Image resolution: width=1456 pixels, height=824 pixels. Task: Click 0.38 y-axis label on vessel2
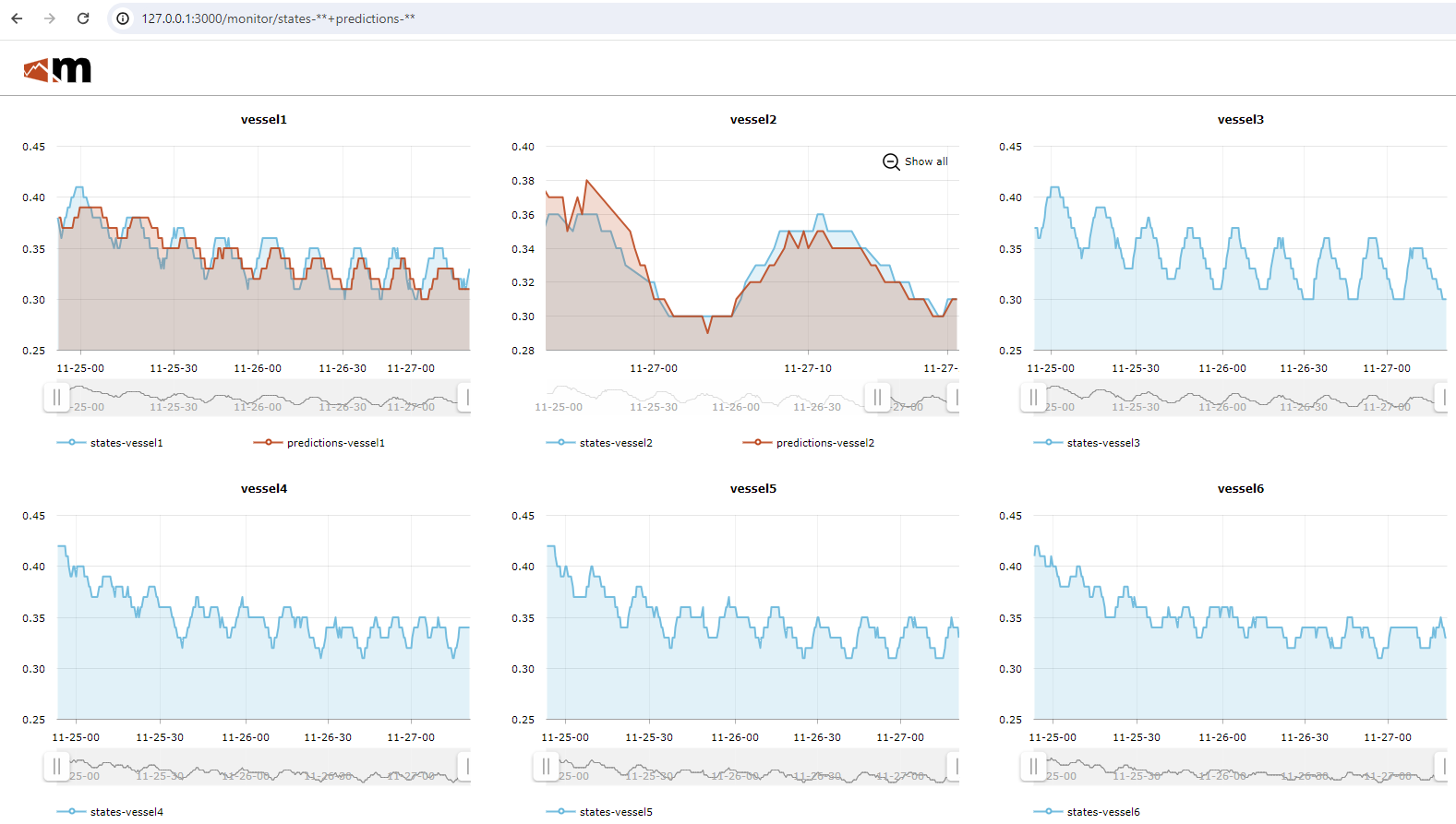pyautogui.click(x=523, y=181)
